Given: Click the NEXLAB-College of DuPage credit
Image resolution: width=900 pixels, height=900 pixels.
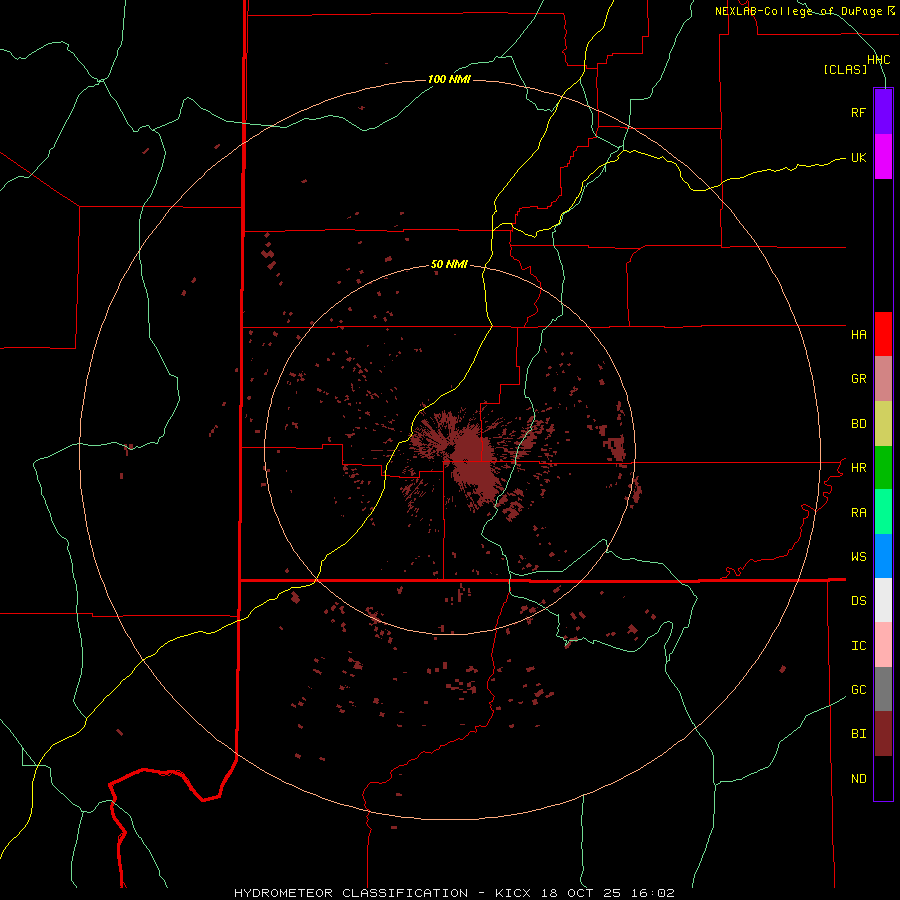Looking at the screenshot, I should pos(804,11).
